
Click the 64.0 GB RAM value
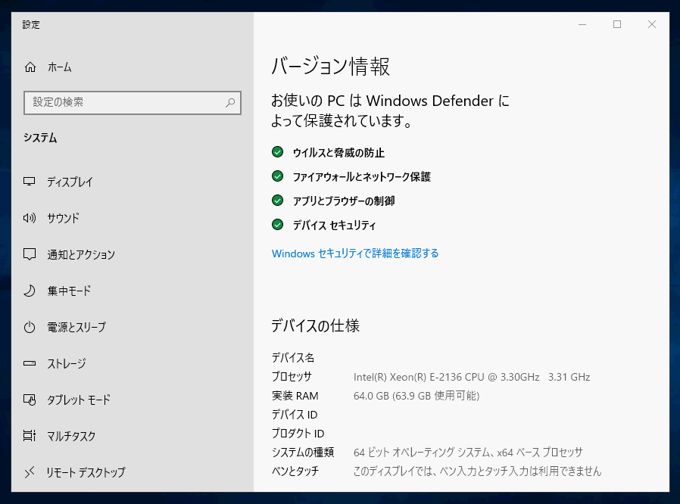(x=416, y=396)
